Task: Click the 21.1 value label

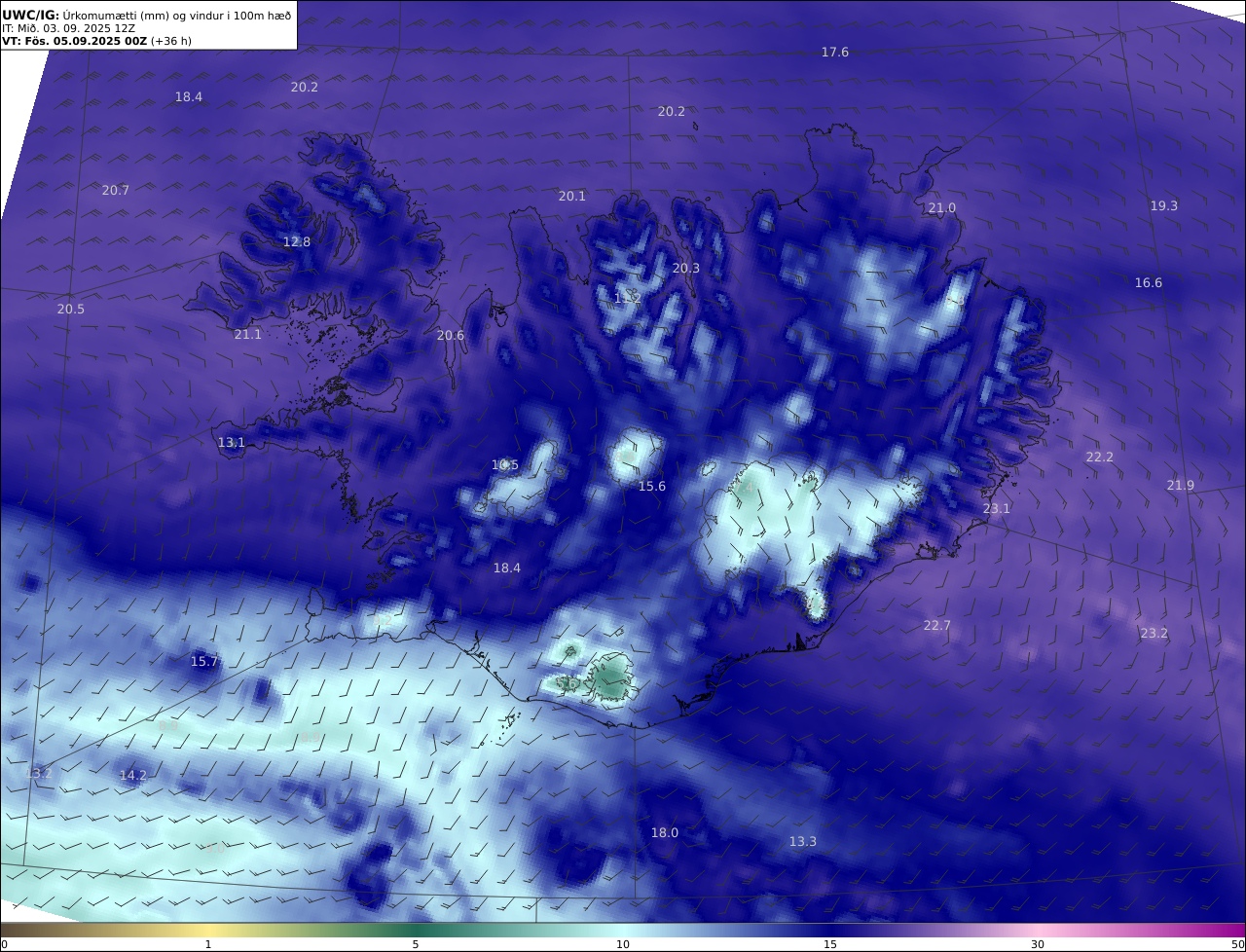Action: (248, 335)
